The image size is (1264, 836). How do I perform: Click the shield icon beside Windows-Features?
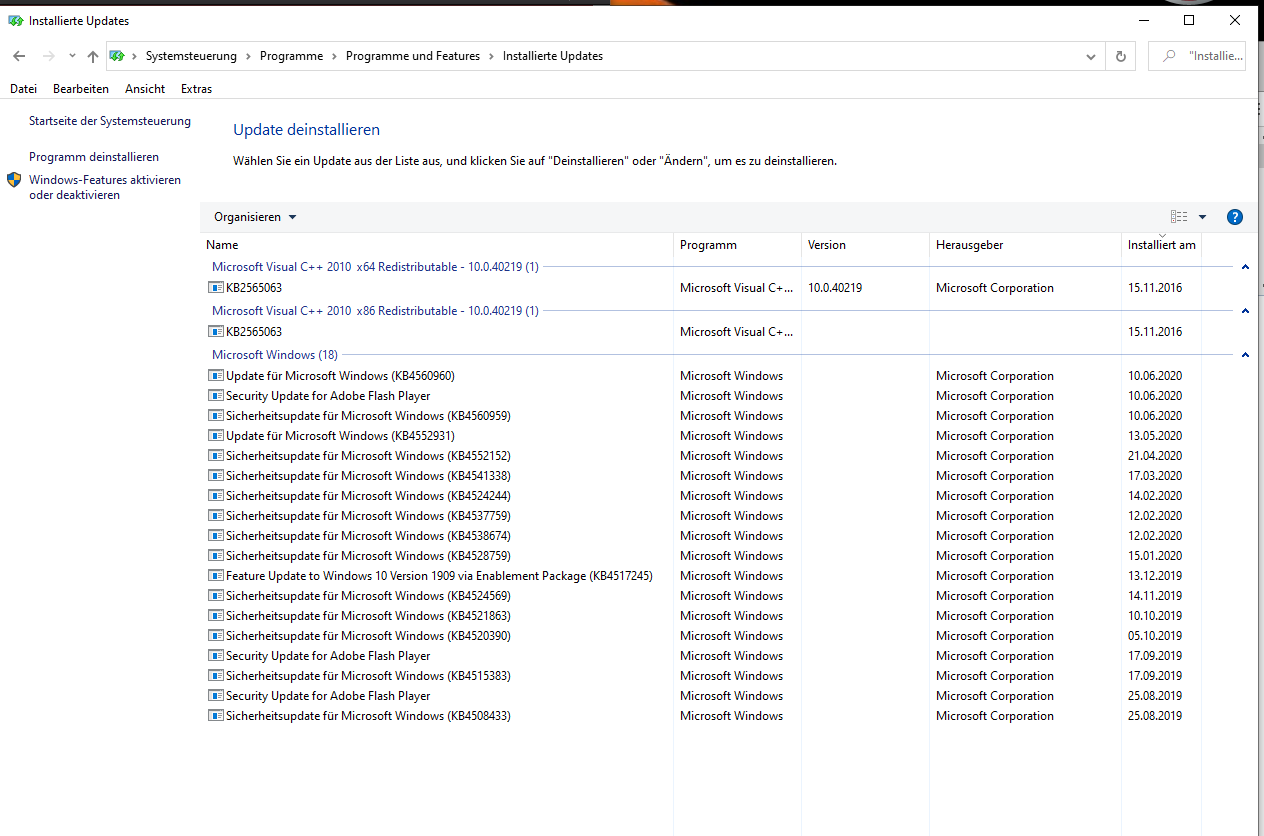tap(14, 180)
